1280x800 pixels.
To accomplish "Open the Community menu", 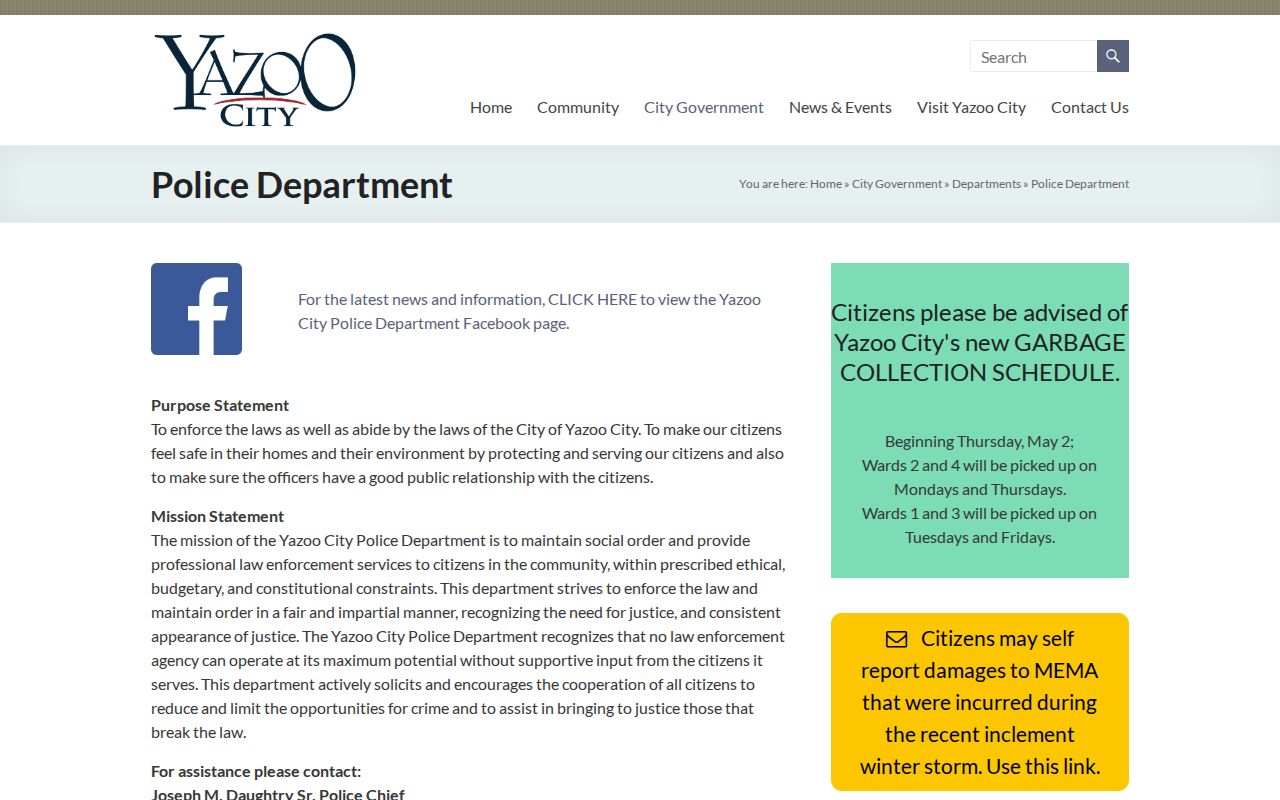I will pyautogui.click(x=578, y=107).
